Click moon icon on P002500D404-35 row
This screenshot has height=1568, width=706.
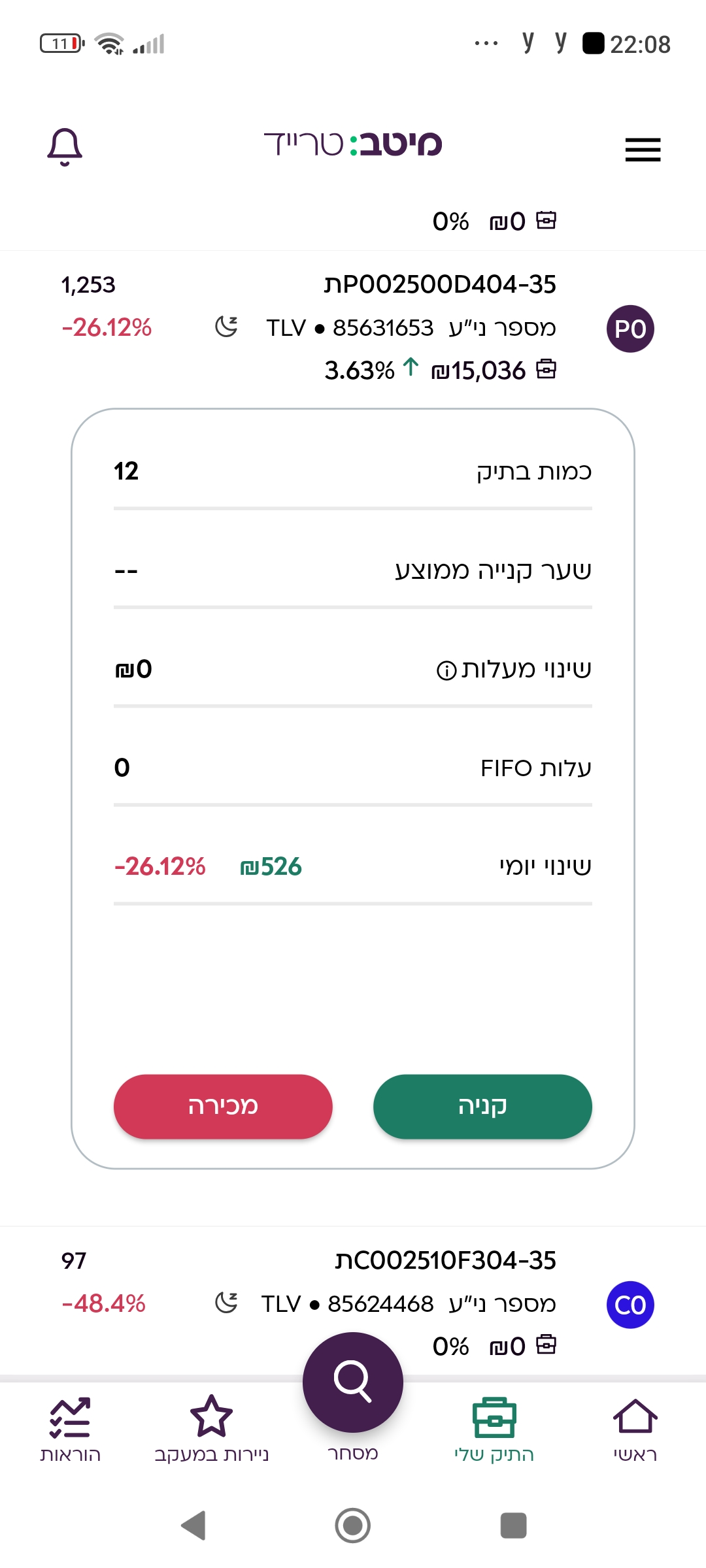[x=226, y=326]
